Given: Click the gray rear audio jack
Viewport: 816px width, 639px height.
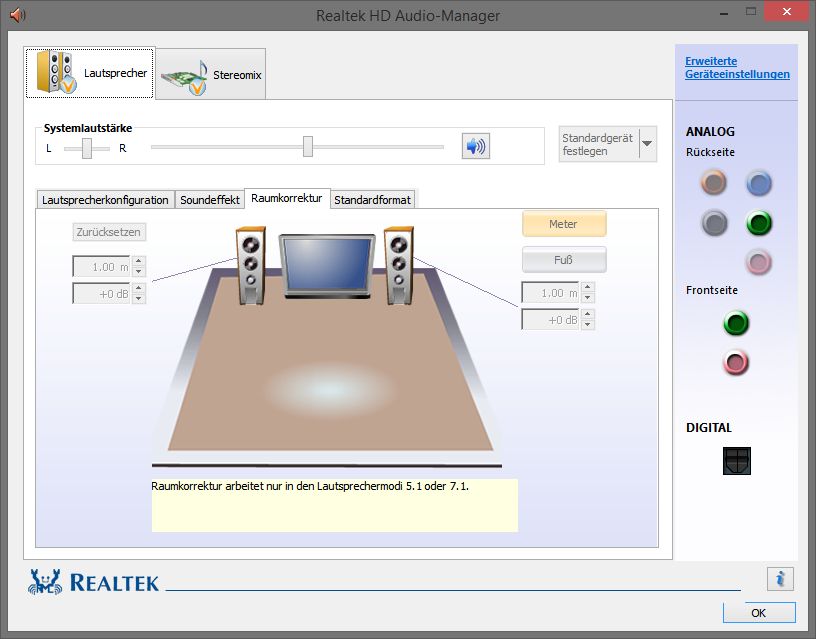Looking at the screenshot, I should (714, 223).
